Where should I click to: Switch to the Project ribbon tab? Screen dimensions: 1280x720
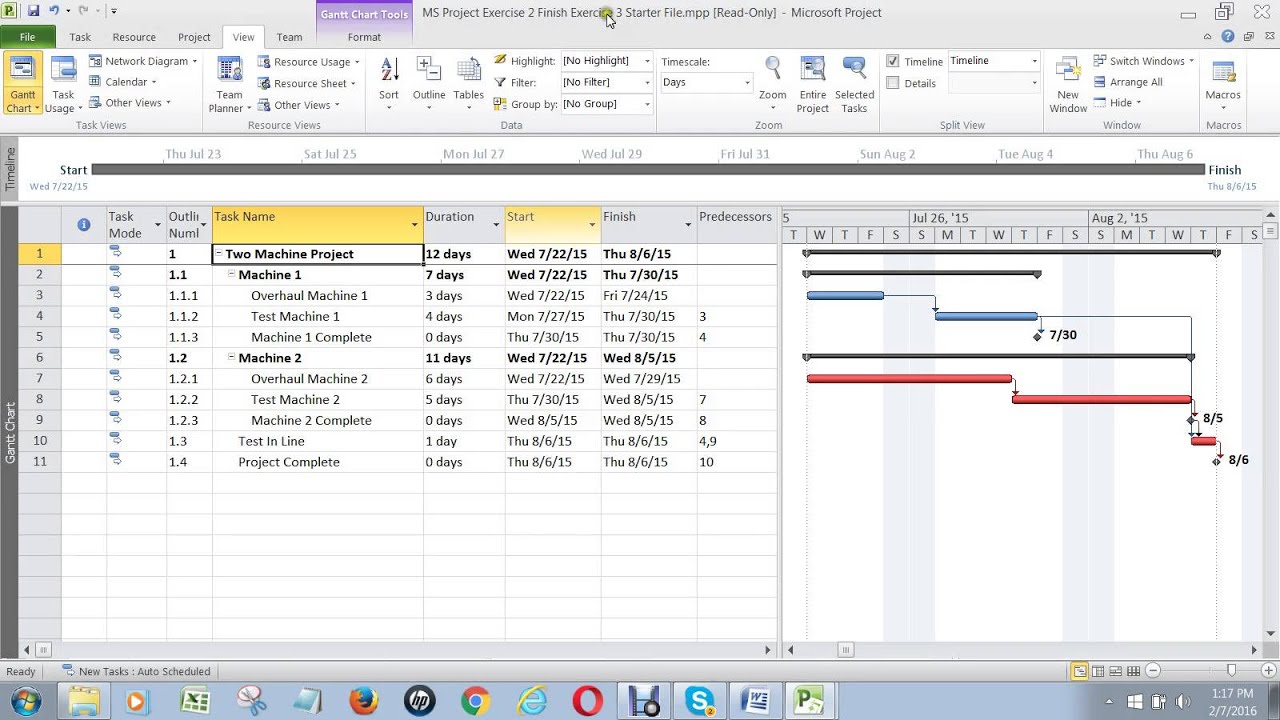pos(194,37)
